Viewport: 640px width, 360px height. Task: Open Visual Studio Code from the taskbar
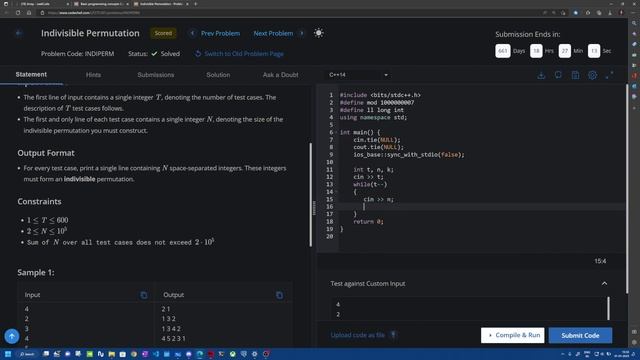click(156, 354)
